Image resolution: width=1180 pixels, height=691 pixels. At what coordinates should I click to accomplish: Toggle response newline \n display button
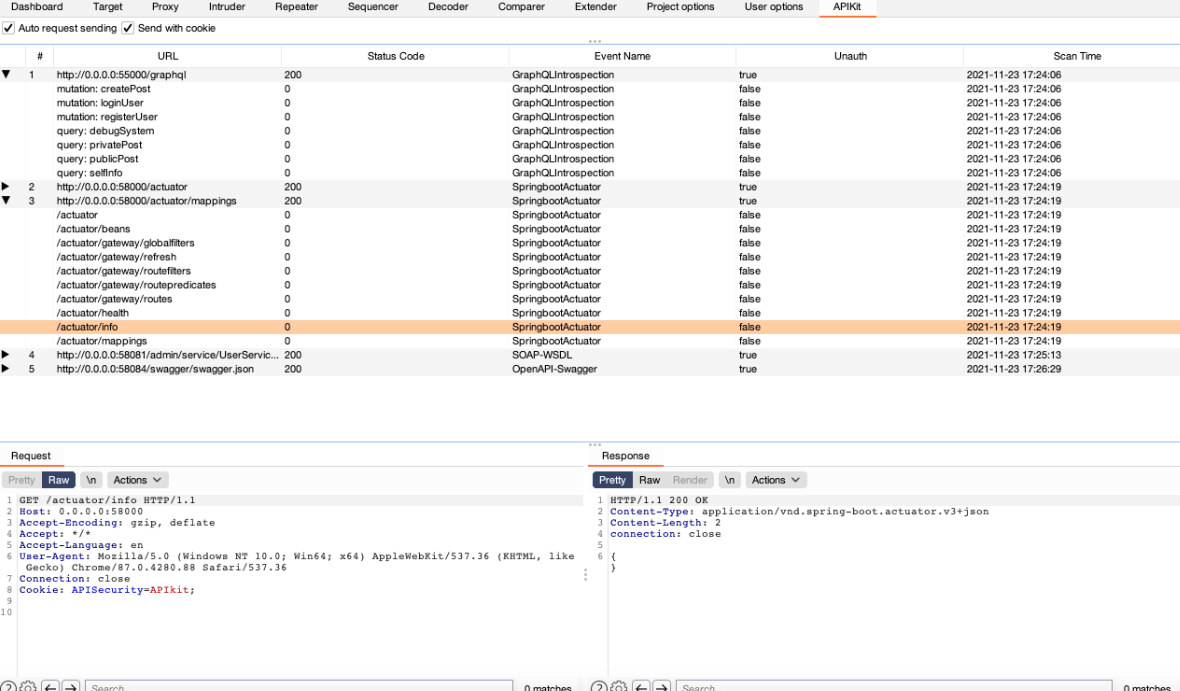click(x=729, y=480)
